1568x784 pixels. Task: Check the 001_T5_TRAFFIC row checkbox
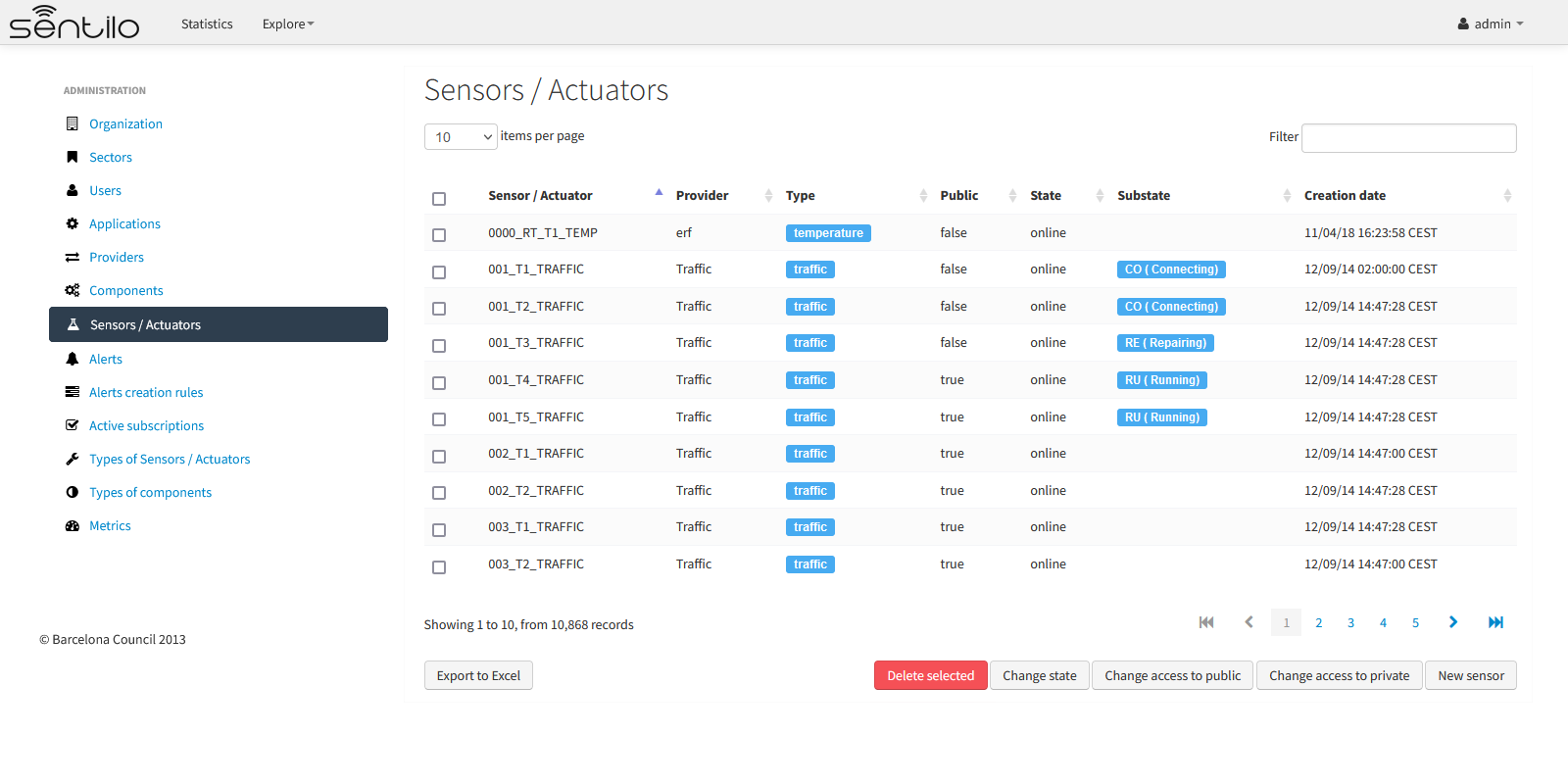(x=439, y=419)
